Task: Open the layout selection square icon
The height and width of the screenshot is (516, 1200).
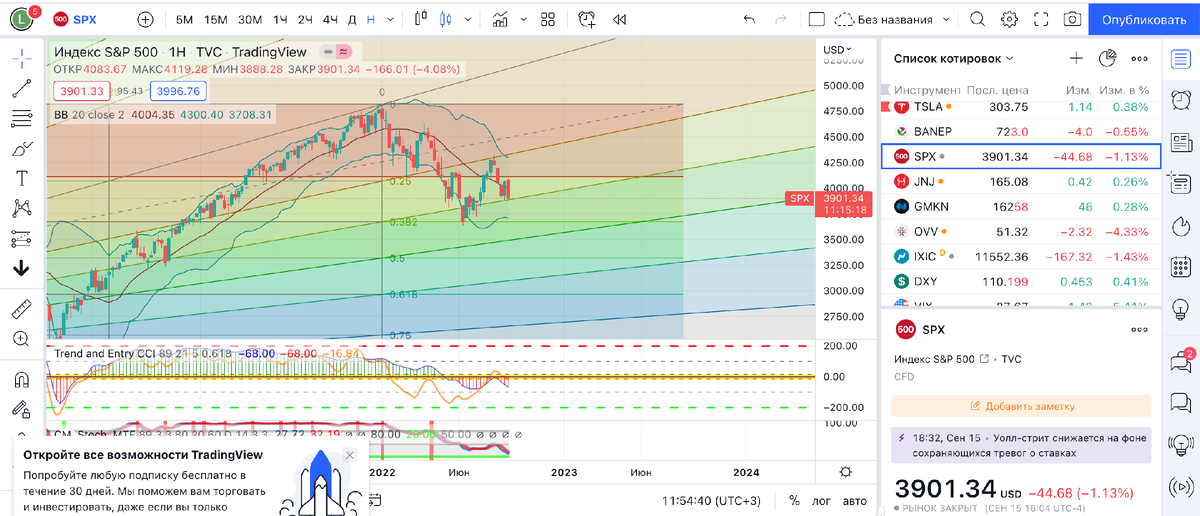Action: click(816, 19)
